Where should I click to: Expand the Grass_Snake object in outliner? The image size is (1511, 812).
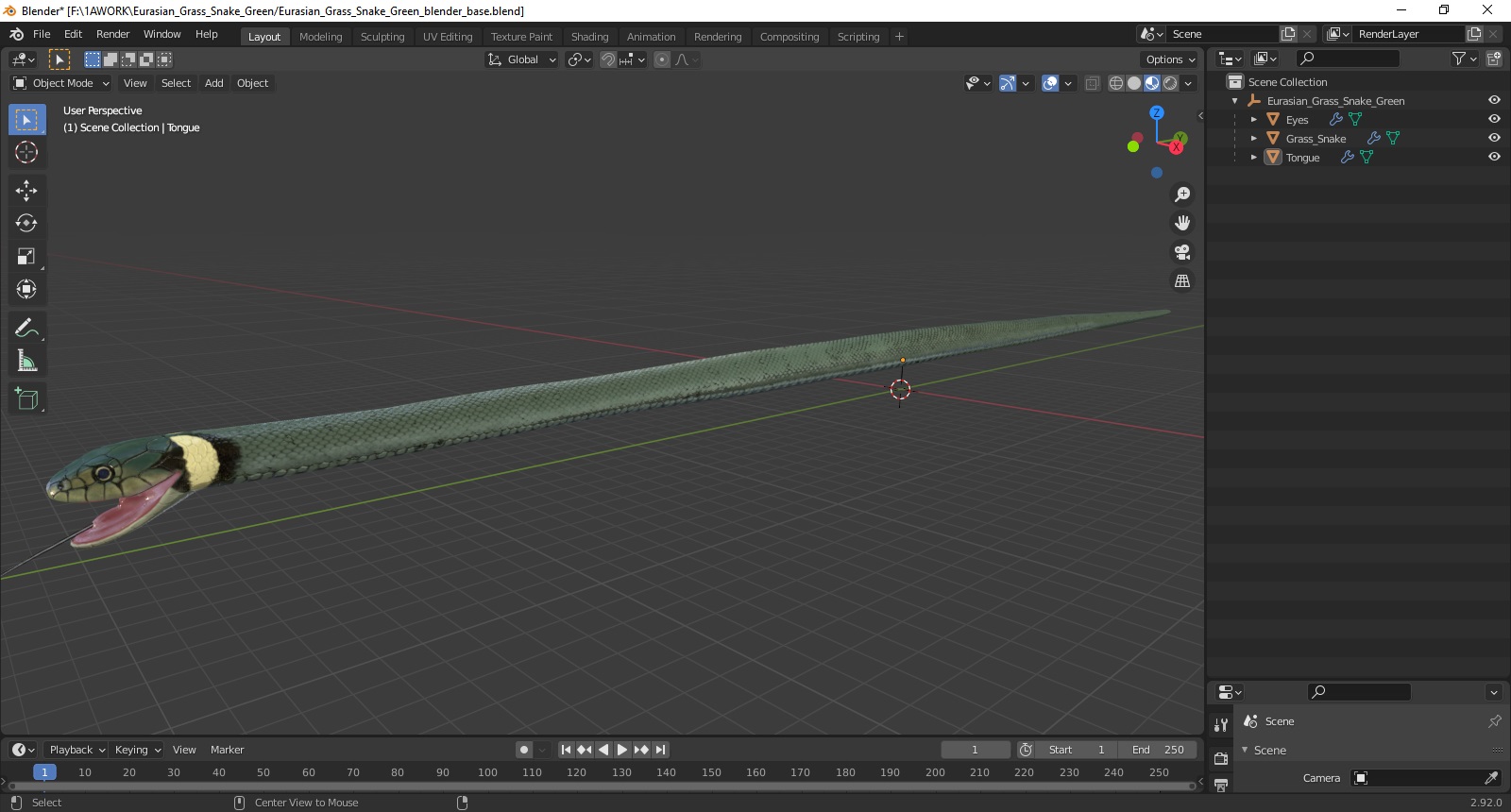point(1253,138)
